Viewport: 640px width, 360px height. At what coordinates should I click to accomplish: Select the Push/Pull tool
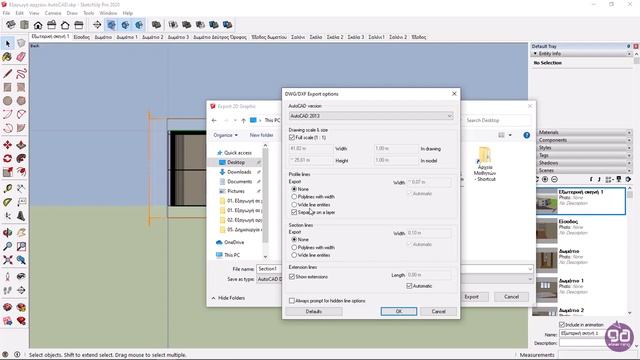(x=21, y=145)
